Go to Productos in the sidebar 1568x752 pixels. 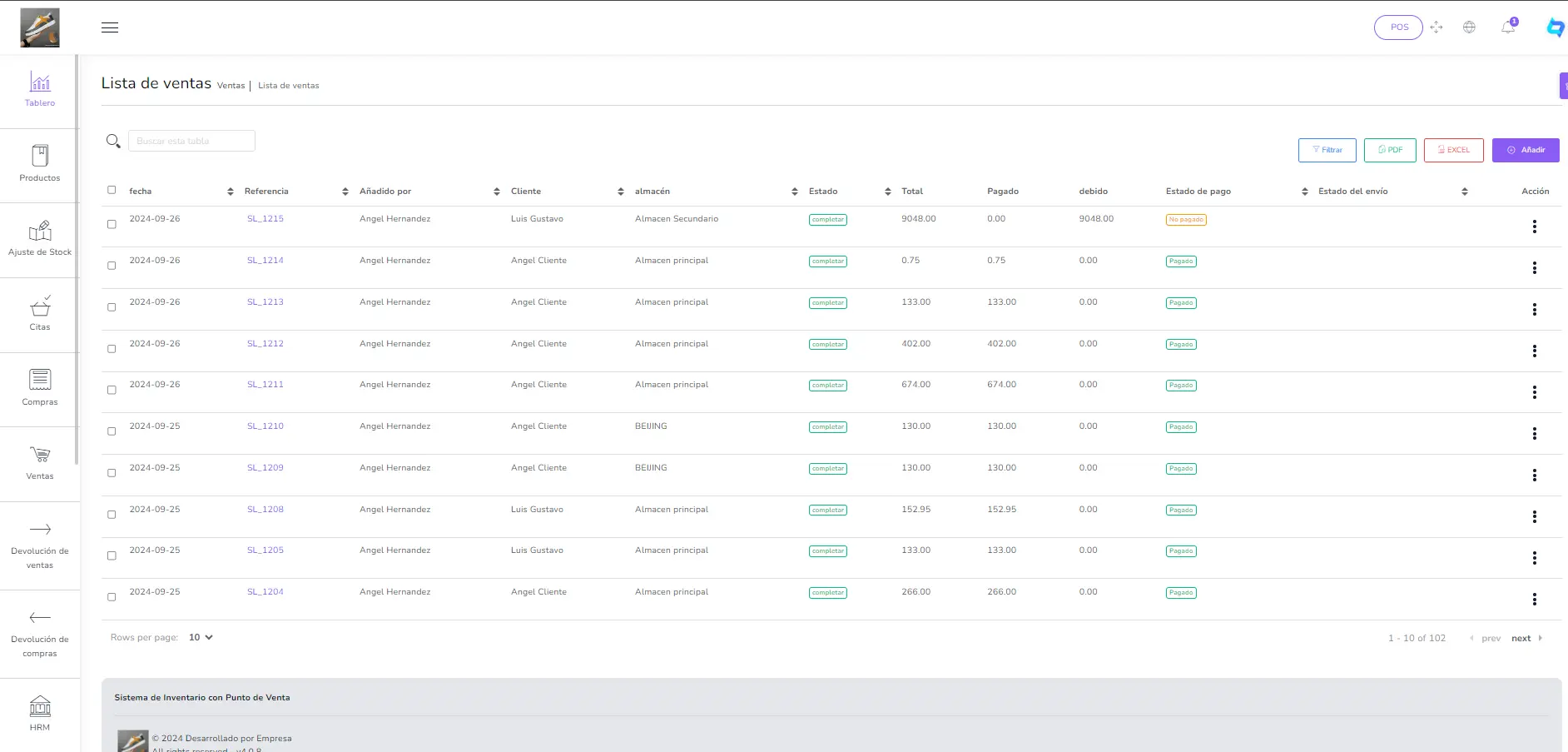(x=40, y=163)
